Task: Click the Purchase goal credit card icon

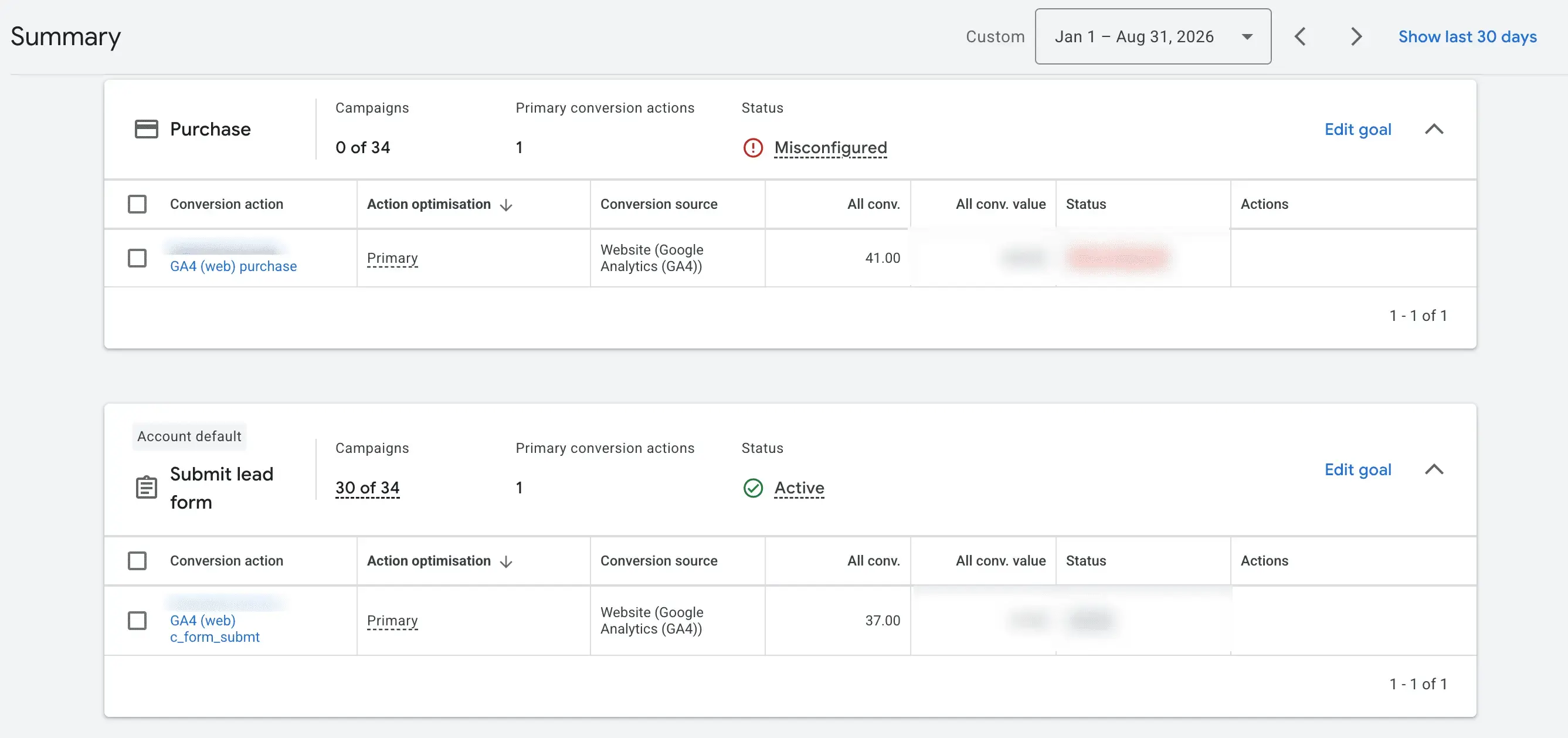Action: [146, 129]
